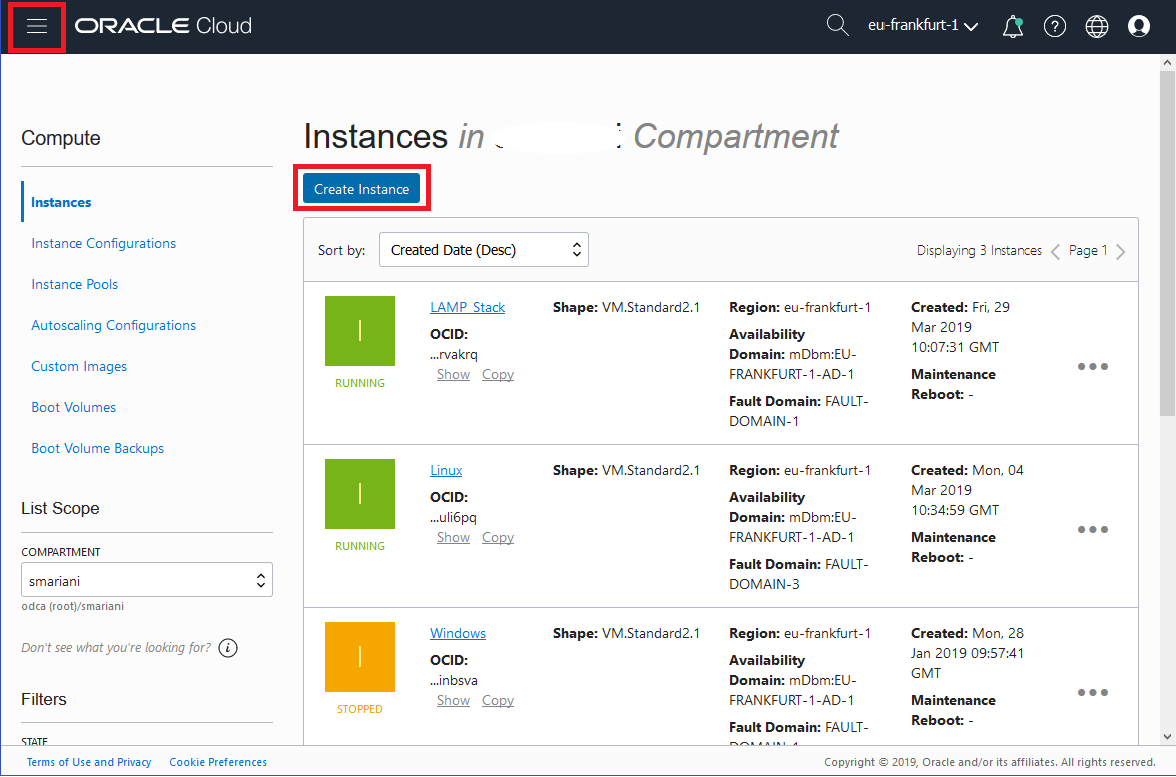Open Instance Pools in sidebar
Screen dimensions: 1176x777
coord(74,284)
